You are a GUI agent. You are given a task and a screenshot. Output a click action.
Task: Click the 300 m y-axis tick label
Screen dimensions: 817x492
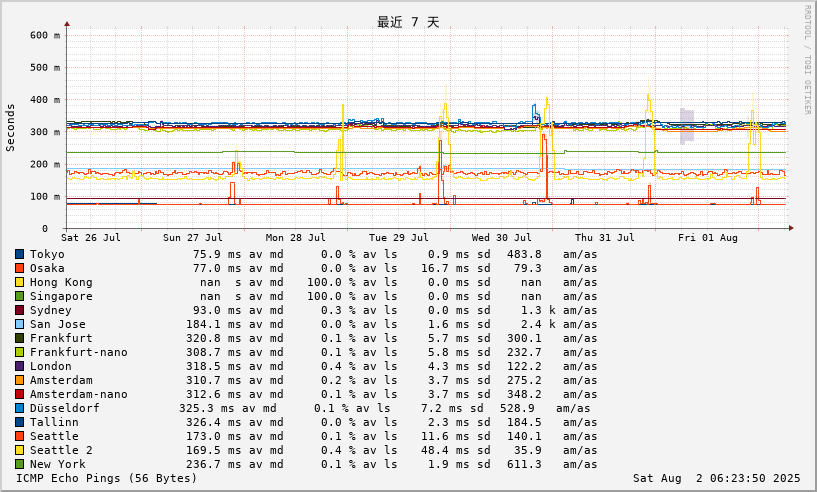[x=45, y=132]
